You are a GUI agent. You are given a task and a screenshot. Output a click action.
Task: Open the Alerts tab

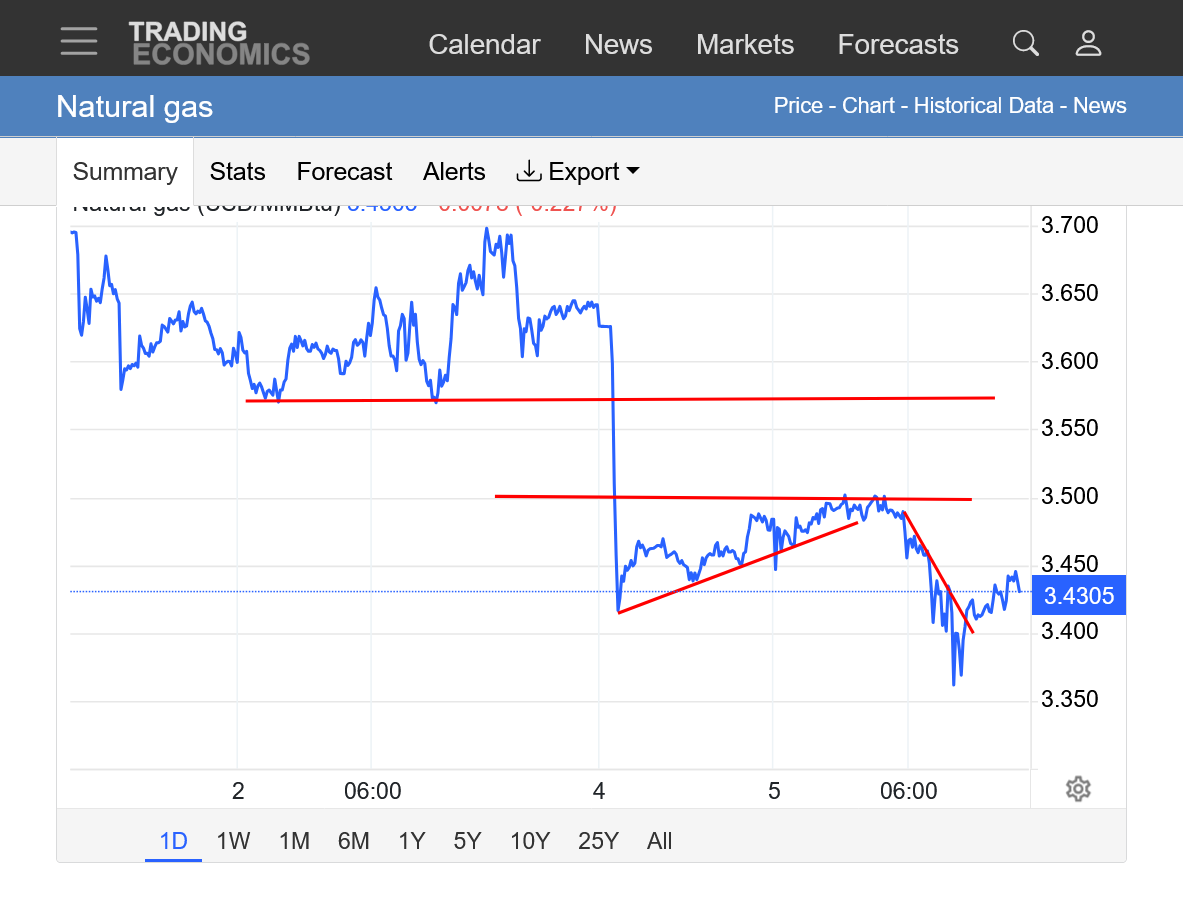click(x=454, y=172)
